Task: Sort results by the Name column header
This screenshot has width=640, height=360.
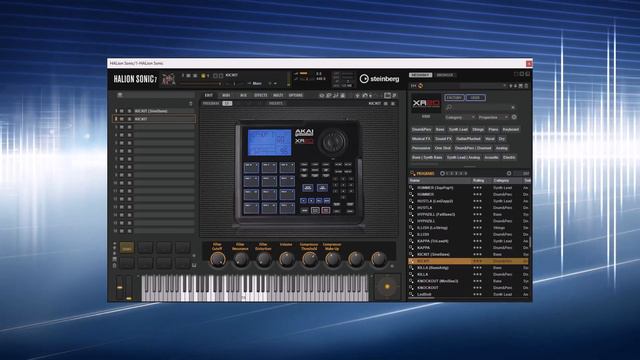Action: 440,180
